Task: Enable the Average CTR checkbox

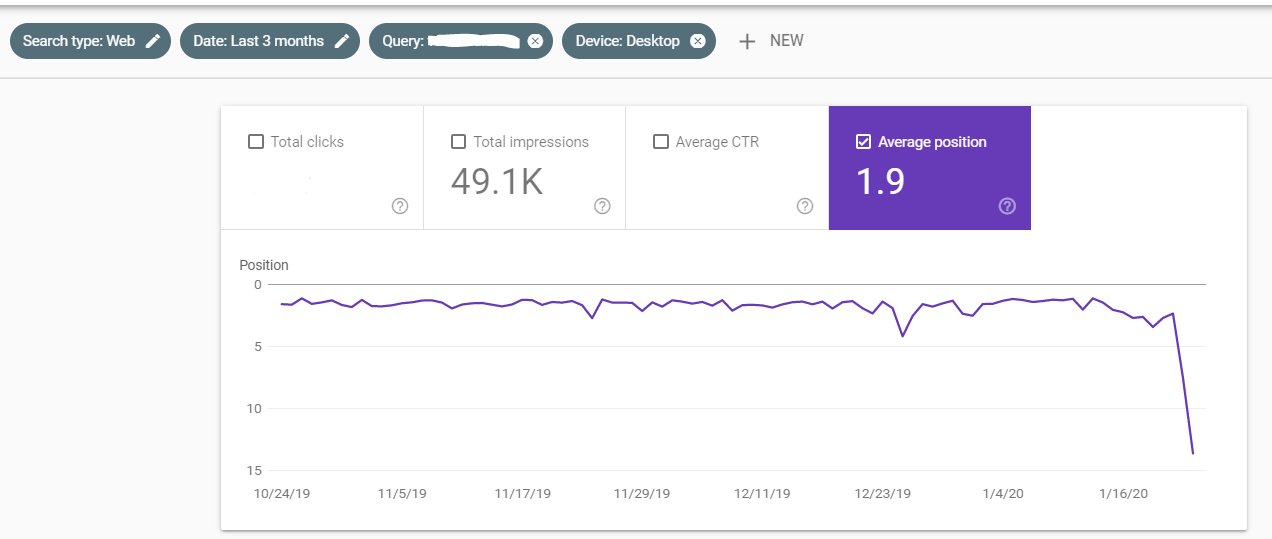Action: pos(661,142)
